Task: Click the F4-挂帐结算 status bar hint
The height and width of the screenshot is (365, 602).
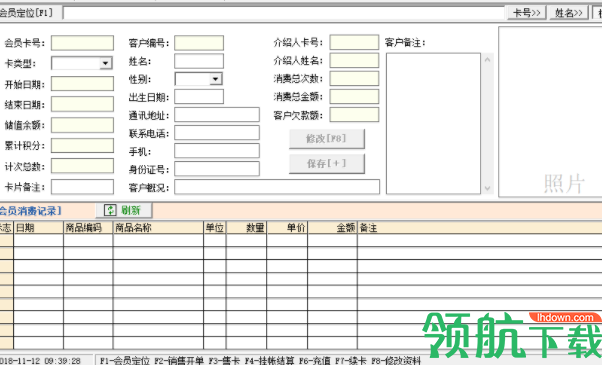Action: (x=270, y=361)
